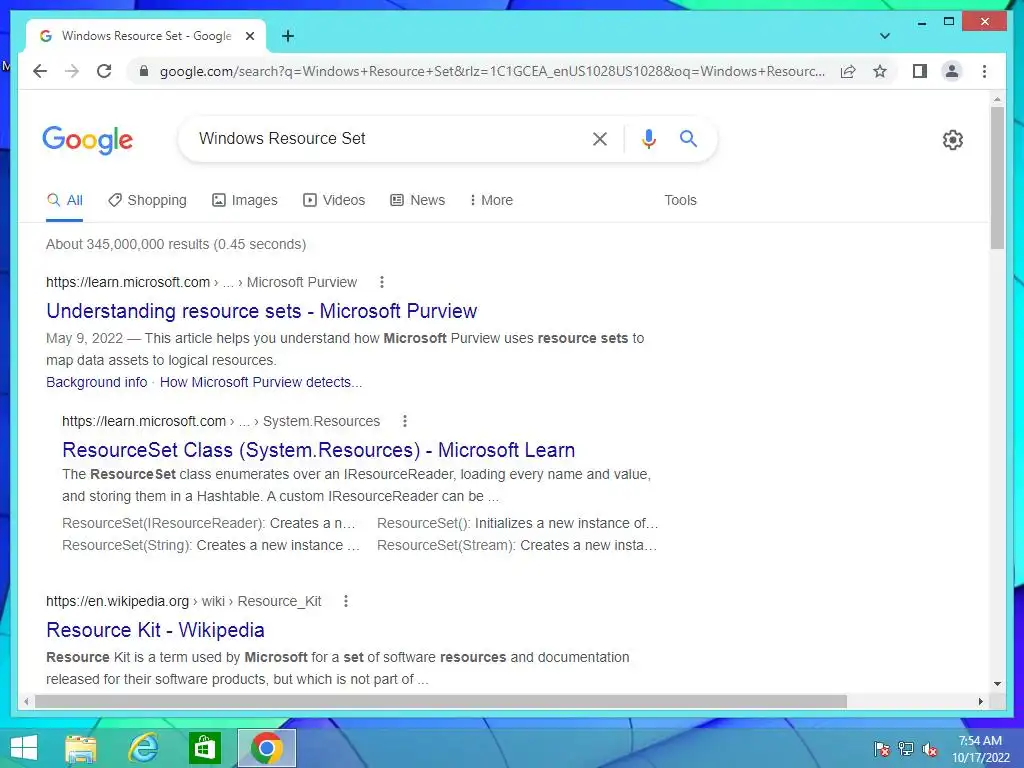Switch to Images results

[245, 200]
